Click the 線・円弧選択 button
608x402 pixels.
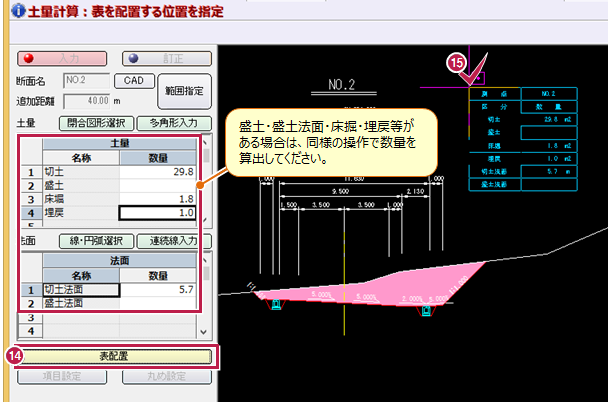(96, 241)
